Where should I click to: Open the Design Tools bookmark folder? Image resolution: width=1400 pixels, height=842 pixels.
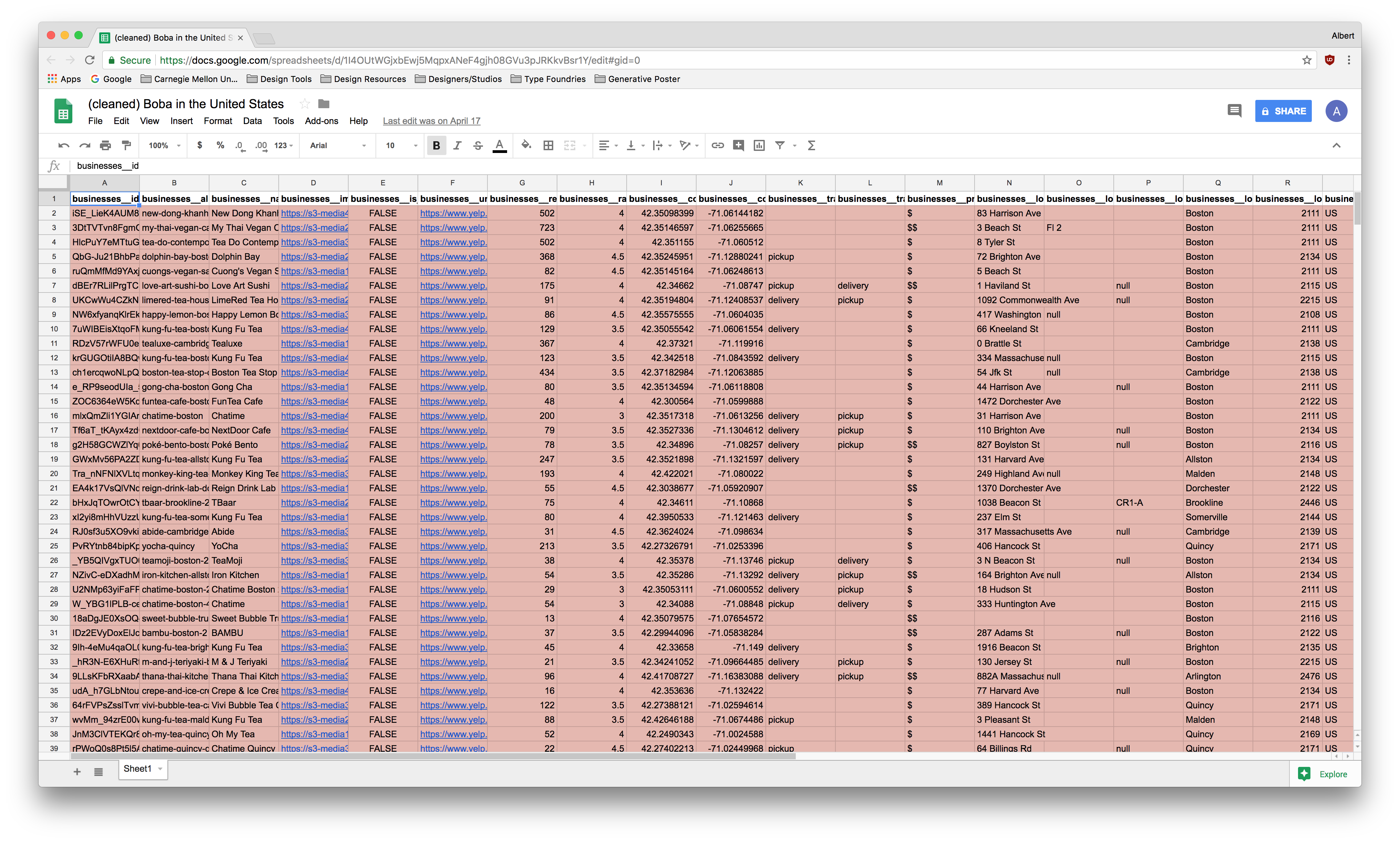coord(280,79)
